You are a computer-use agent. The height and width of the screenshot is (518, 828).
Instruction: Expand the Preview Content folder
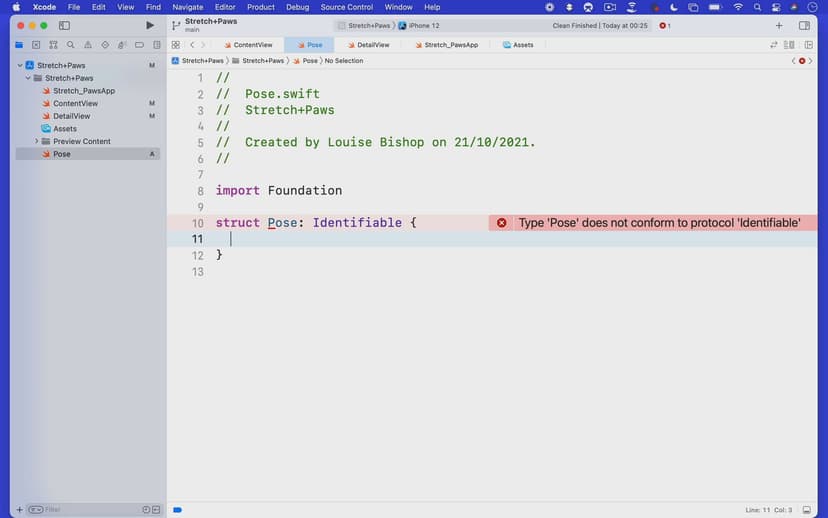pos(37,141)
